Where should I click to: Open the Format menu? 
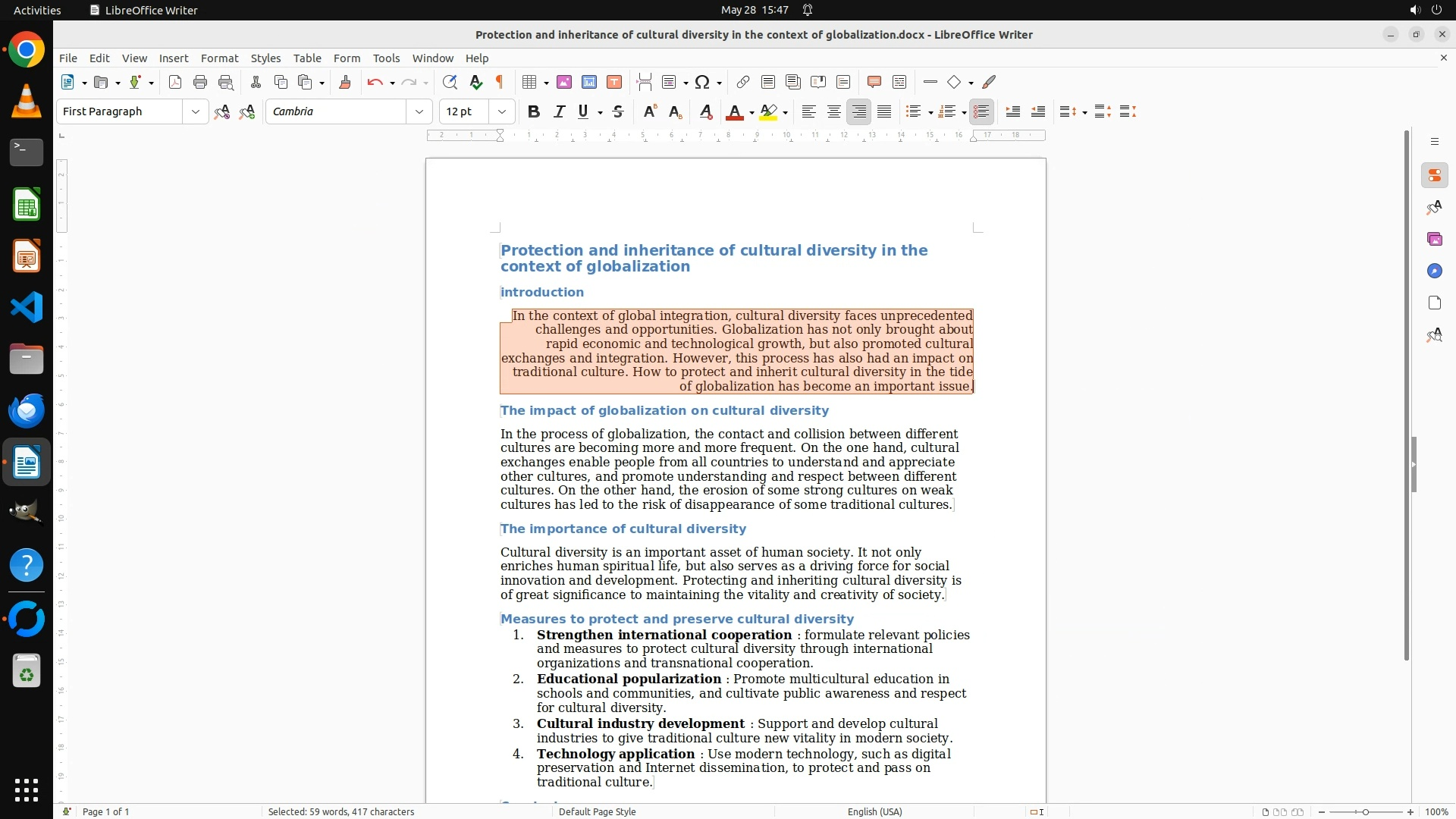point(219,58)
